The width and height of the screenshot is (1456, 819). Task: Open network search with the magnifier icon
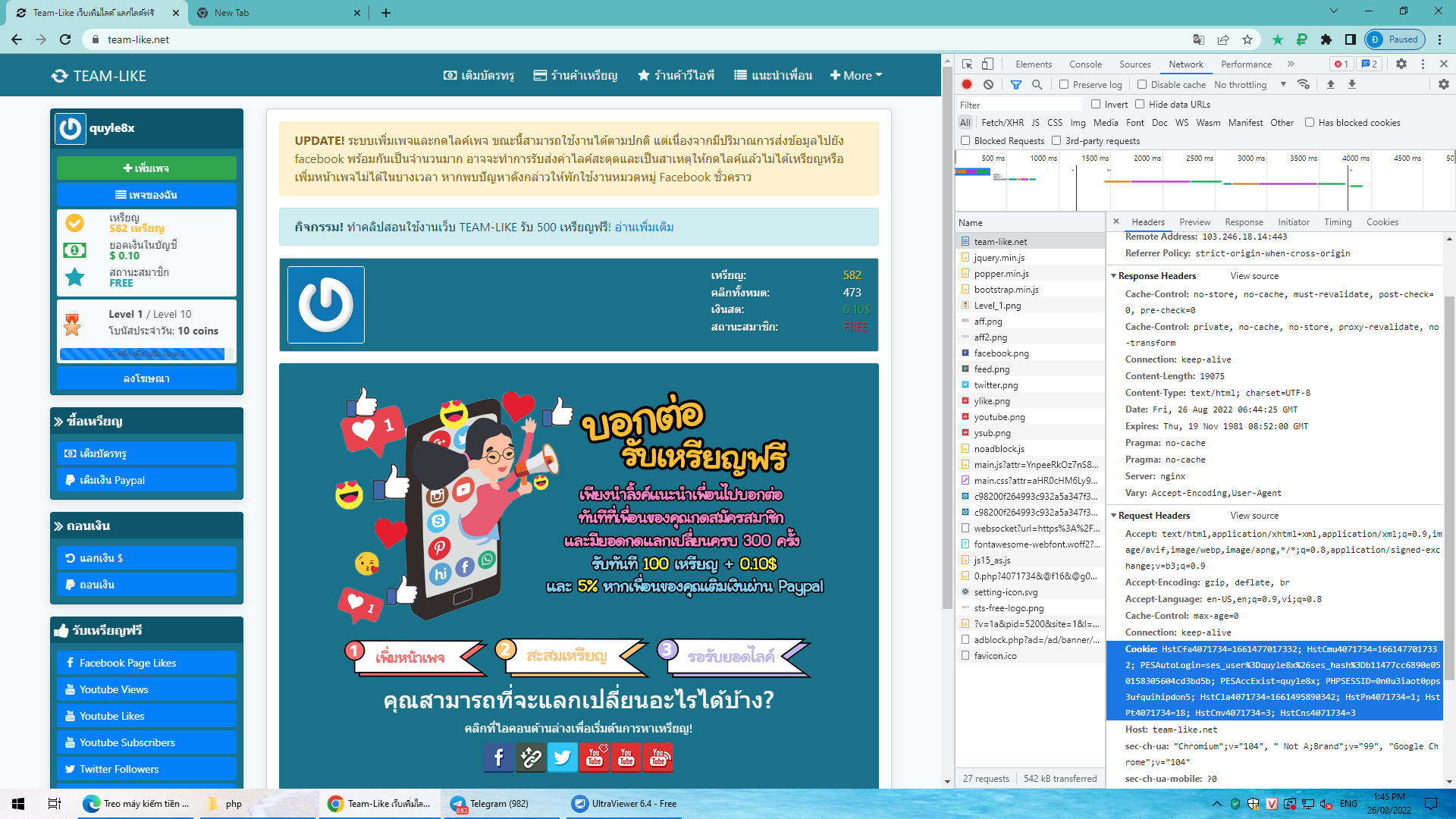click(1037, 85)
